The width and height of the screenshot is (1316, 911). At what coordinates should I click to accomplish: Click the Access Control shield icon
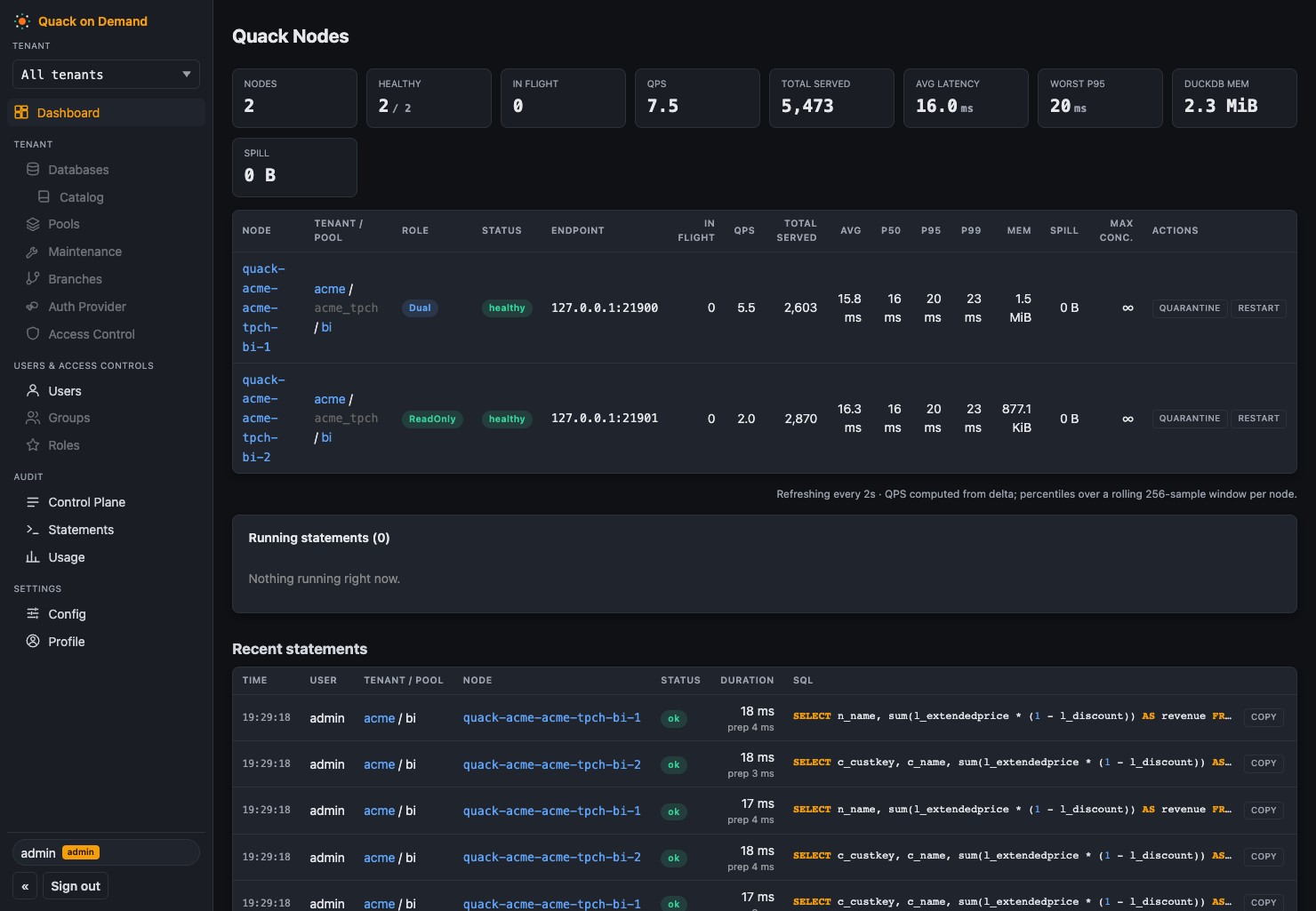[33, 334]
